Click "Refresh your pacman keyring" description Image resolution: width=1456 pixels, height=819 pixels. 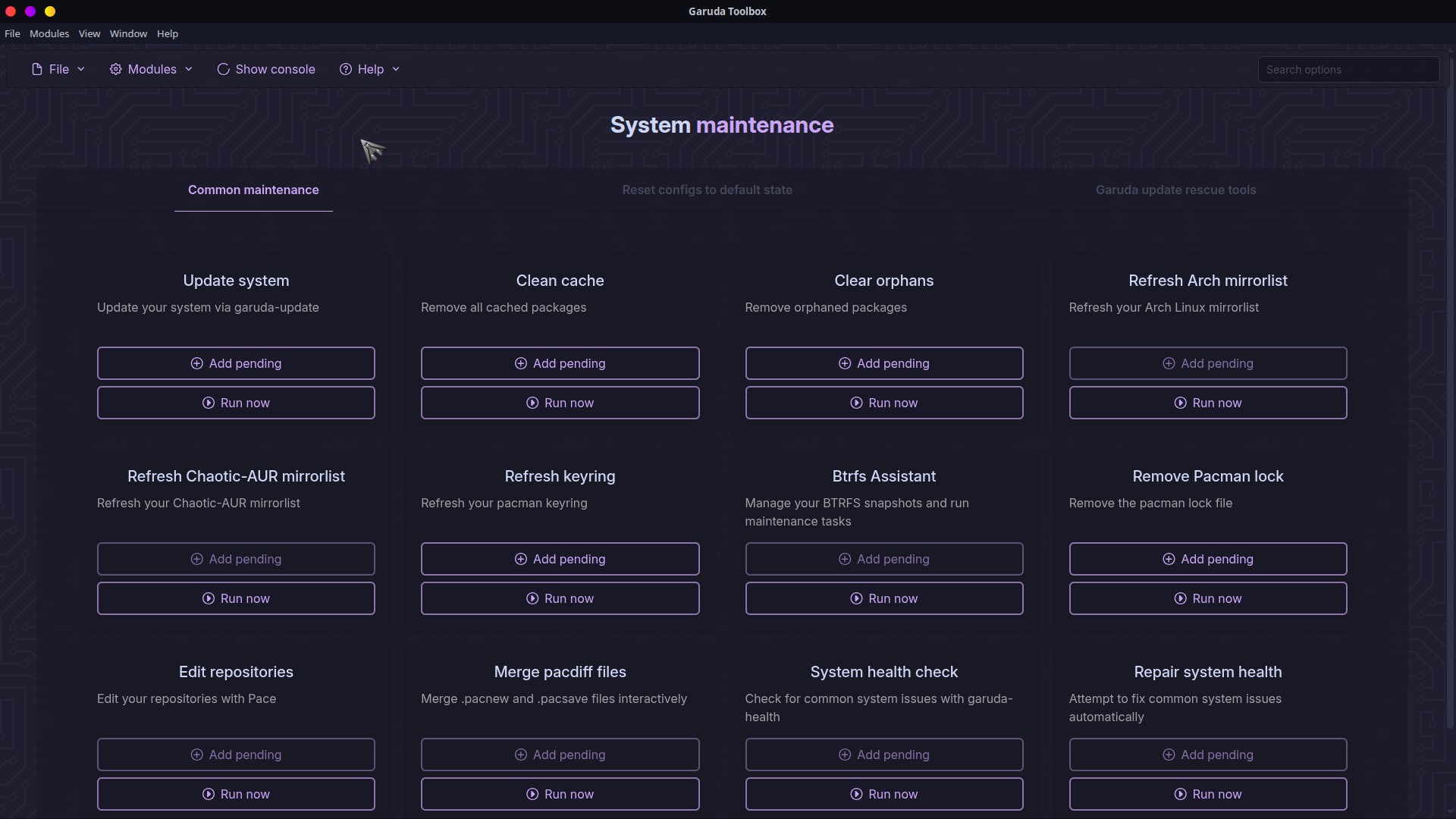pyautogui.click(x=504, y=503)
